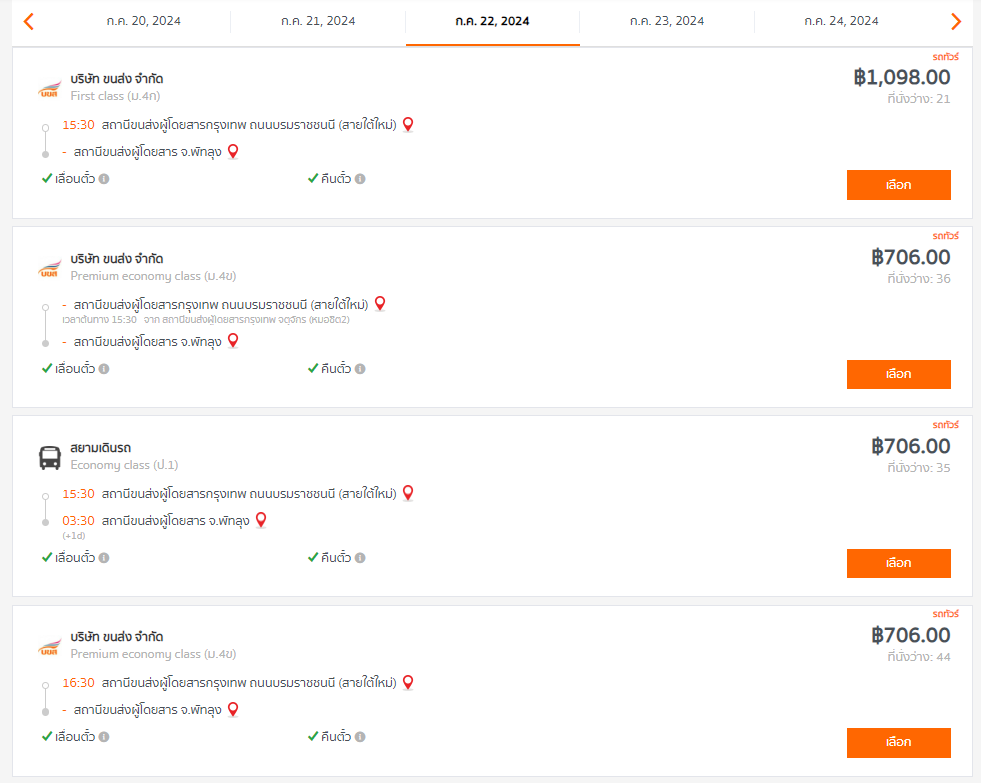Click info icon next to คืนตั๋ว in second trip
The image size is (981, 783).
[360, 368]
